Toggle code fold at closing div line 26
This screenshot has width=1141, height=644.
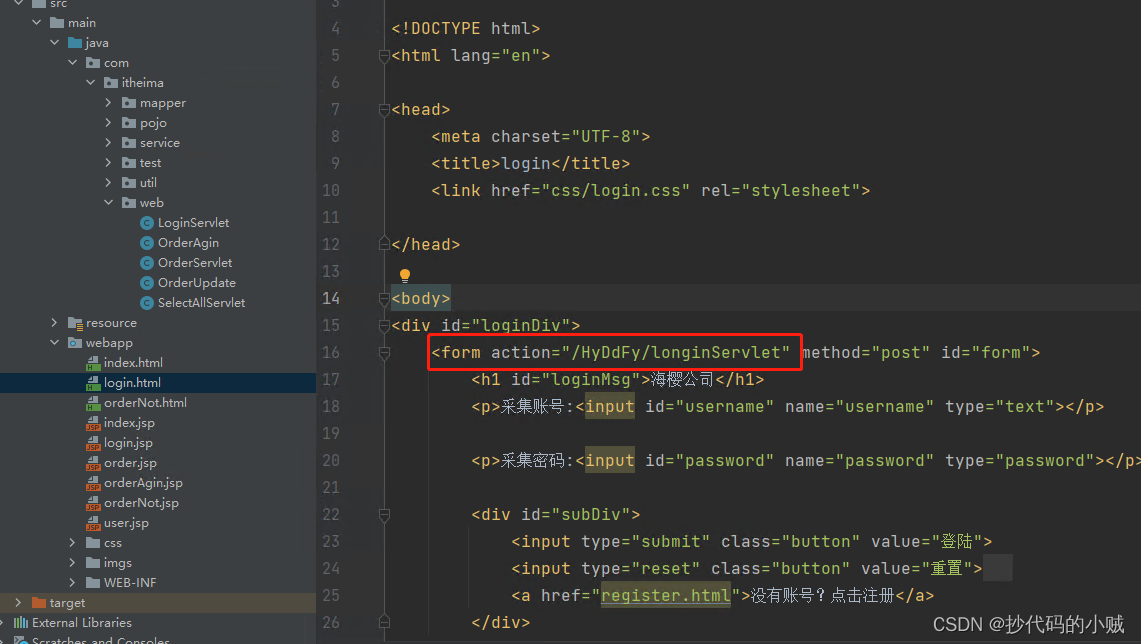click(x=384, y=622)
